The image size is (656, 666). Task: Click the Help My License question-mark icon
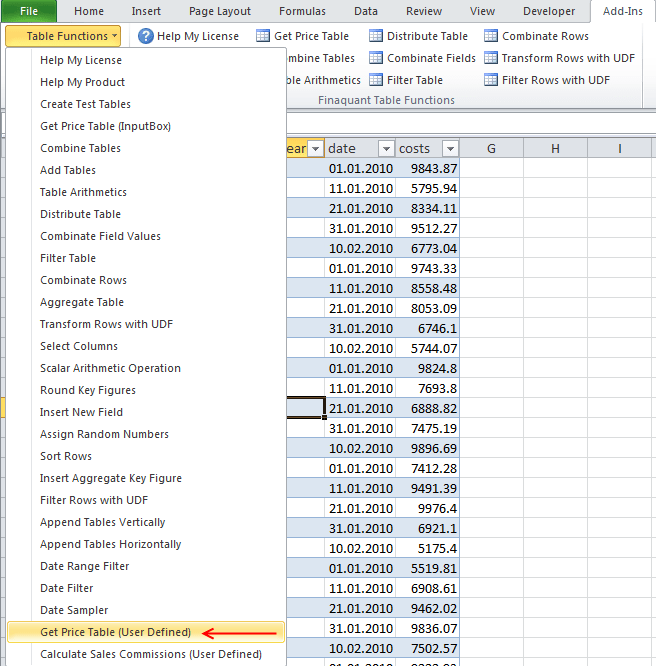coord(146,36)
